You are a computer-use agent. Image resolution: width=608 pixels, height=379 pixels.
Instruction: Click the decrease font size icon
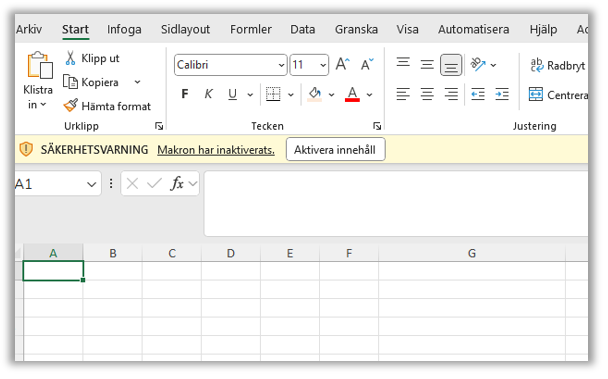point(367,64)
